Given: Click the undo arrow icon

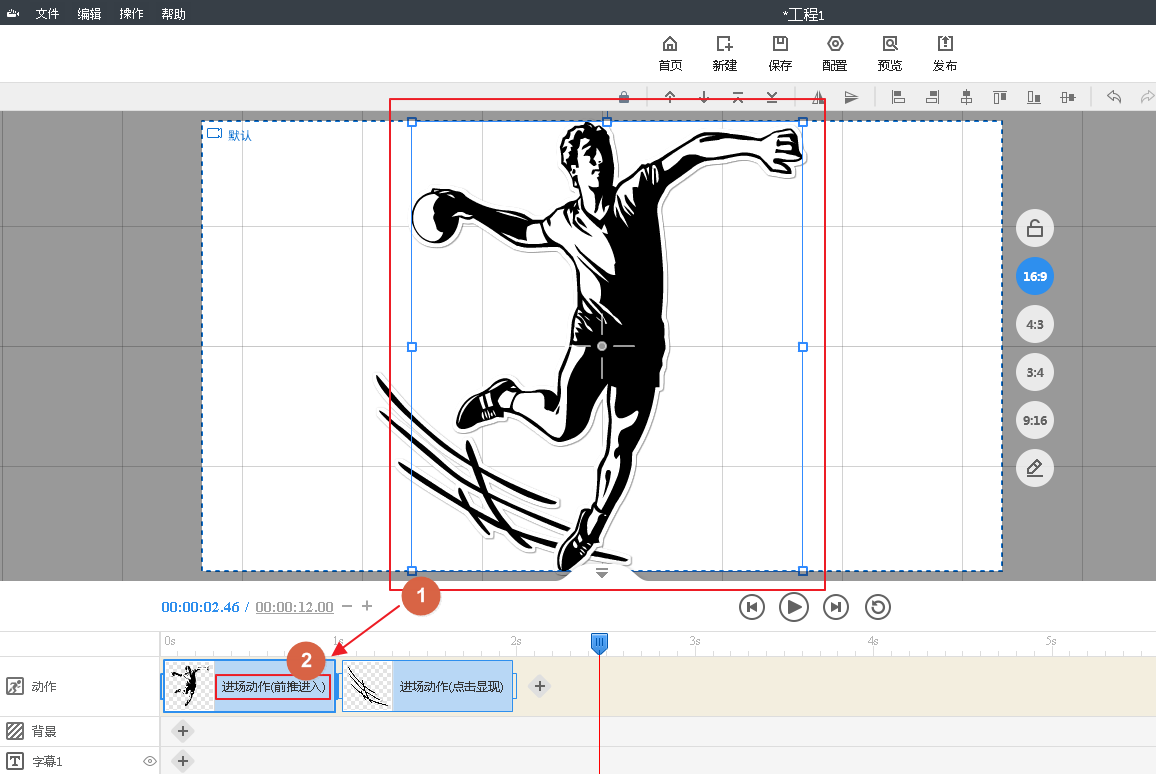Looking at the screenshot, I should point(1114,97).
